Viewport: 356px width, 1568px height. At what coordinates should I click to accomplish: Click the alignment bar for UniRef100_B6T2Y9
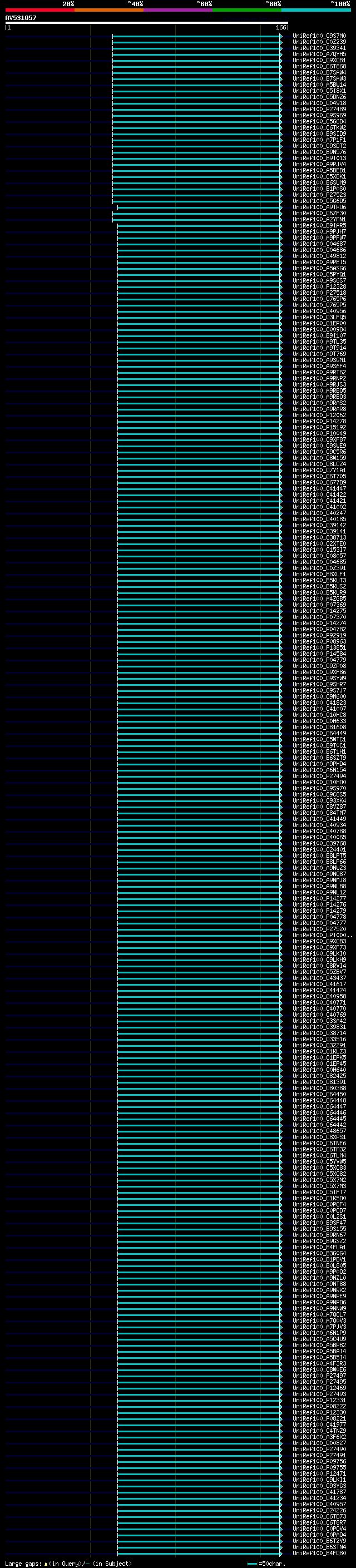(200, 1541)
